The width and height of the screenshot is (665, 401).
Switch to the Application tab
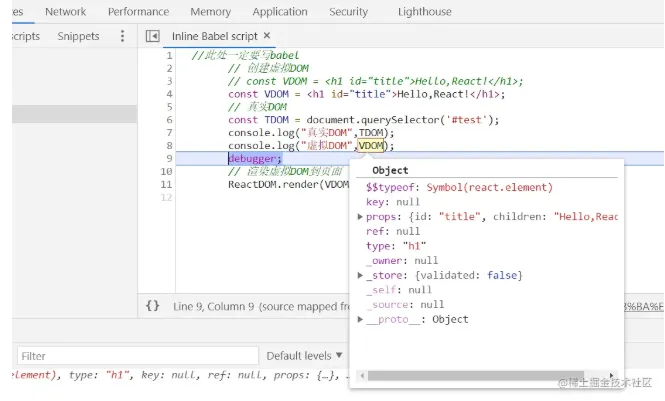[280, 11]
